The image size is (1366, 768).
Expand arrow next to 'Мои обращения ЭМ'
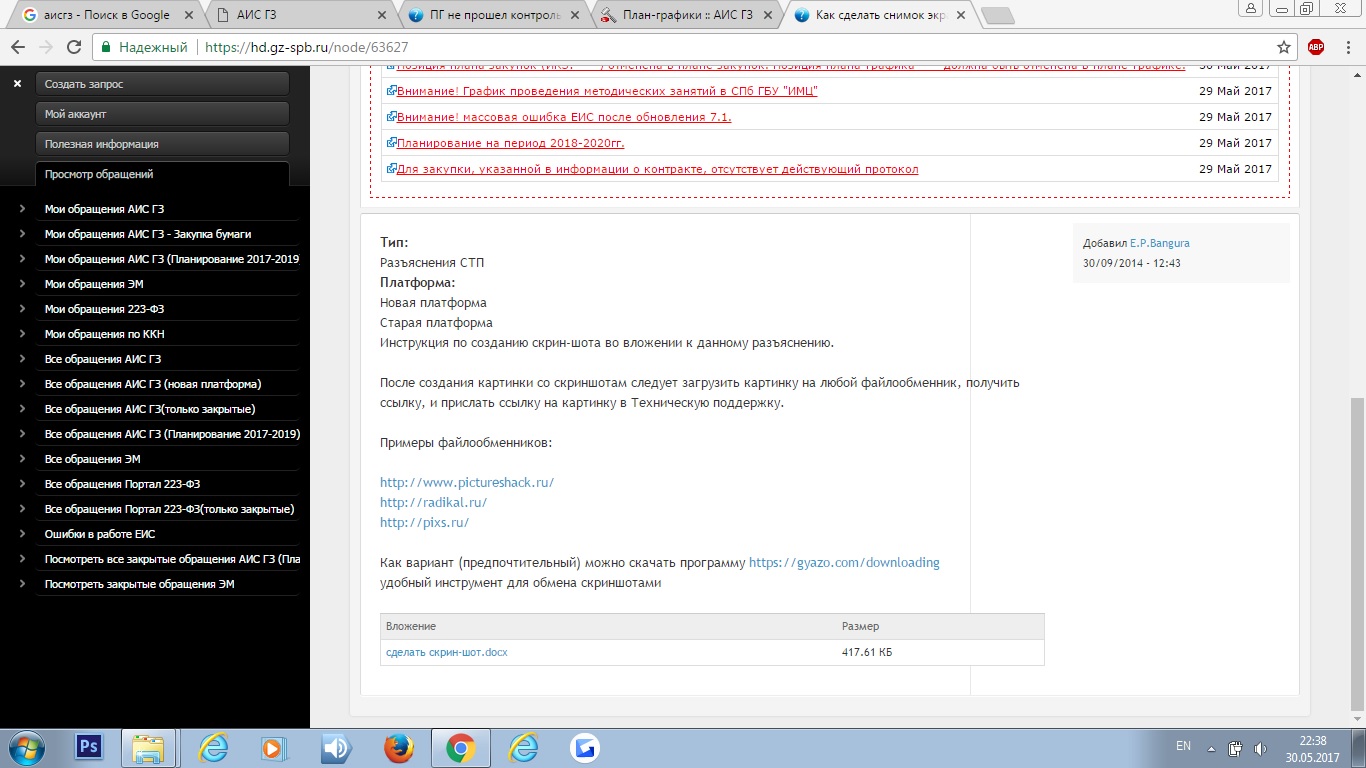(22, 284)
